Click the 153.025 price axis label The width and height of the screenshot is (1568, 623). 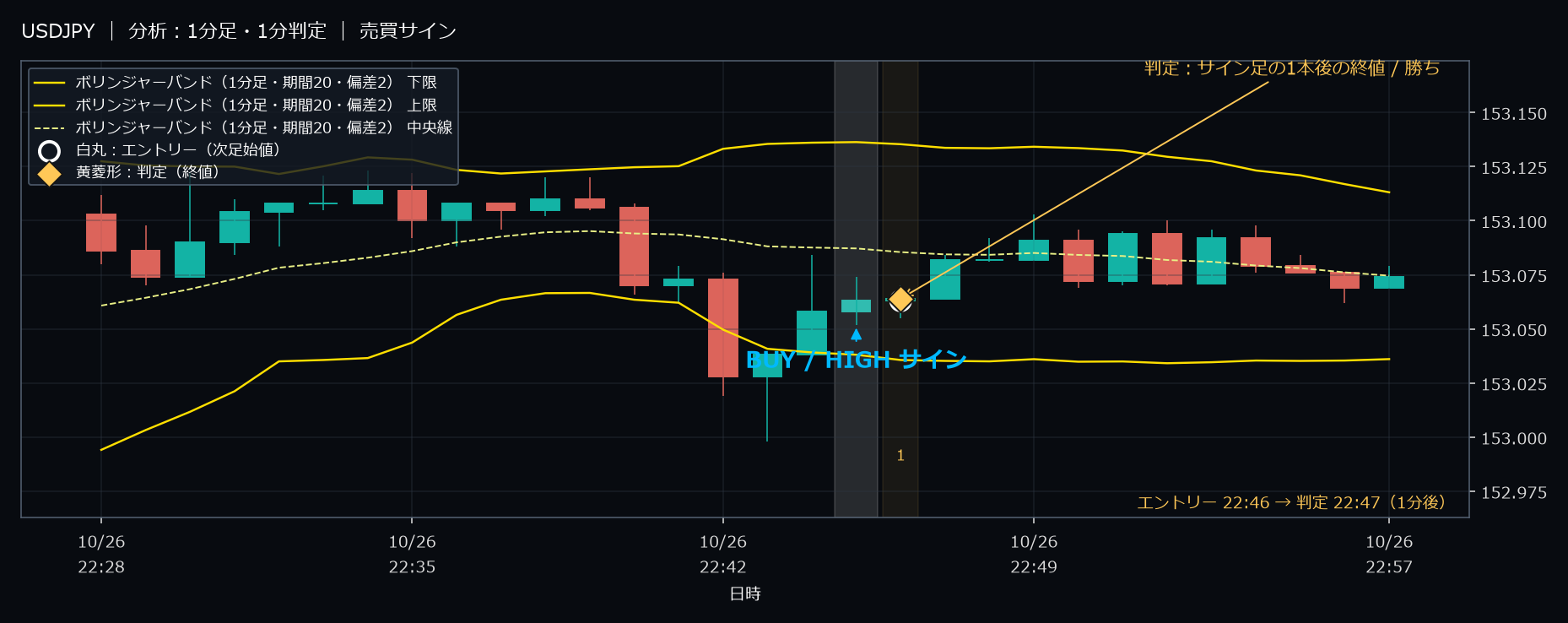point(1514,384)
